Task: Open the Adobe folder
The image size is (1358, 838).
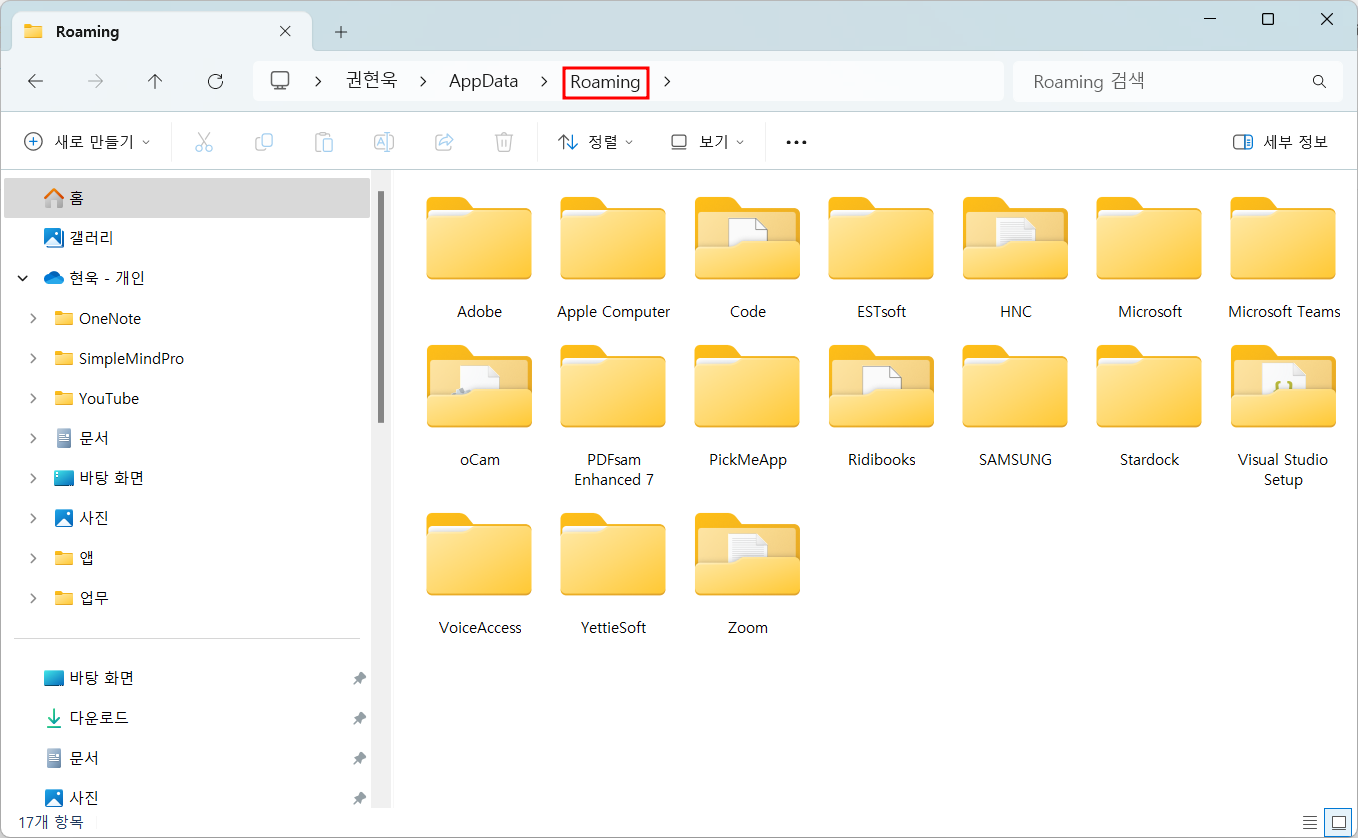Action: click(479, 259)
